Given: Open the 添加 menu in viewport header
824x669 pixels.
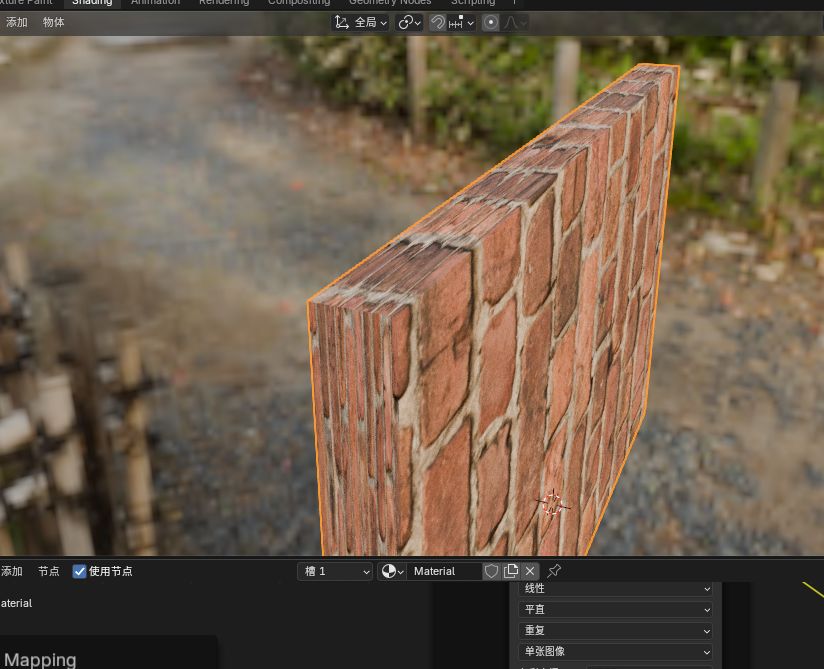Looking at the screenshot, I should [16, 22].
